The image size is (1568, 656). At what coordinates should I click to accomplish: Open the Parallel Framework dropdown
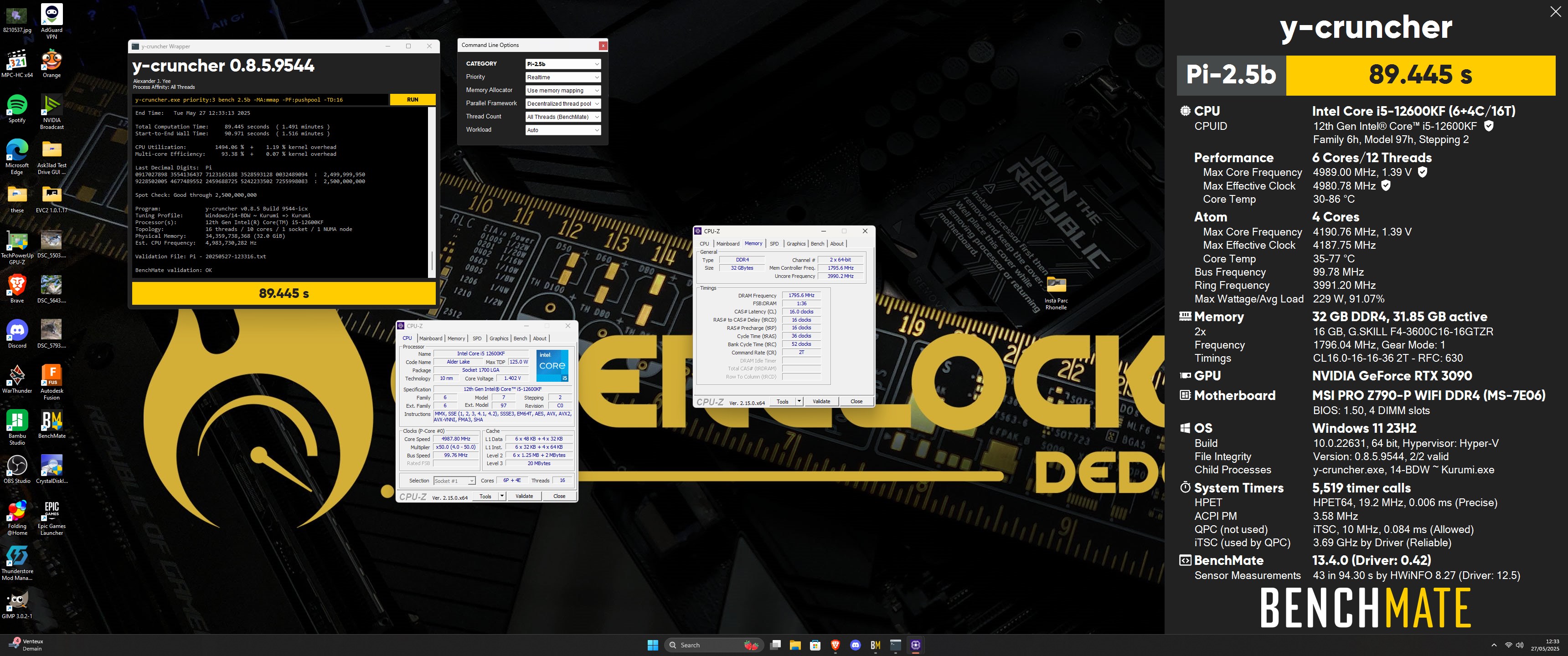pos(563,103)
